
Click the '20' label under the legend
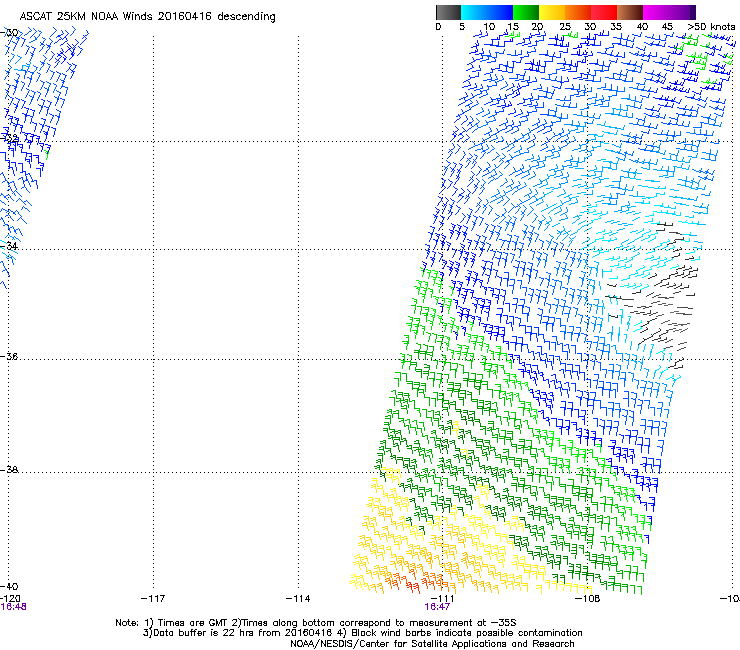(537, 27)
